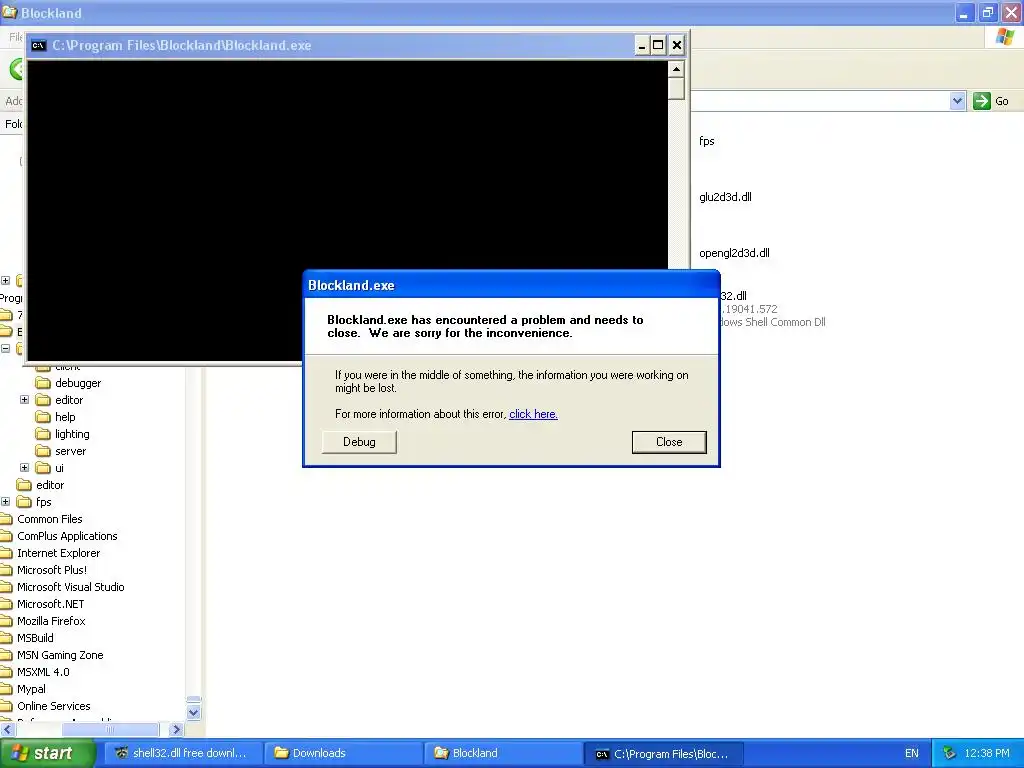This screenshot has width=1024, height=768.
Task: Click console window system menu icon
Action: click(x=39, y=45)
